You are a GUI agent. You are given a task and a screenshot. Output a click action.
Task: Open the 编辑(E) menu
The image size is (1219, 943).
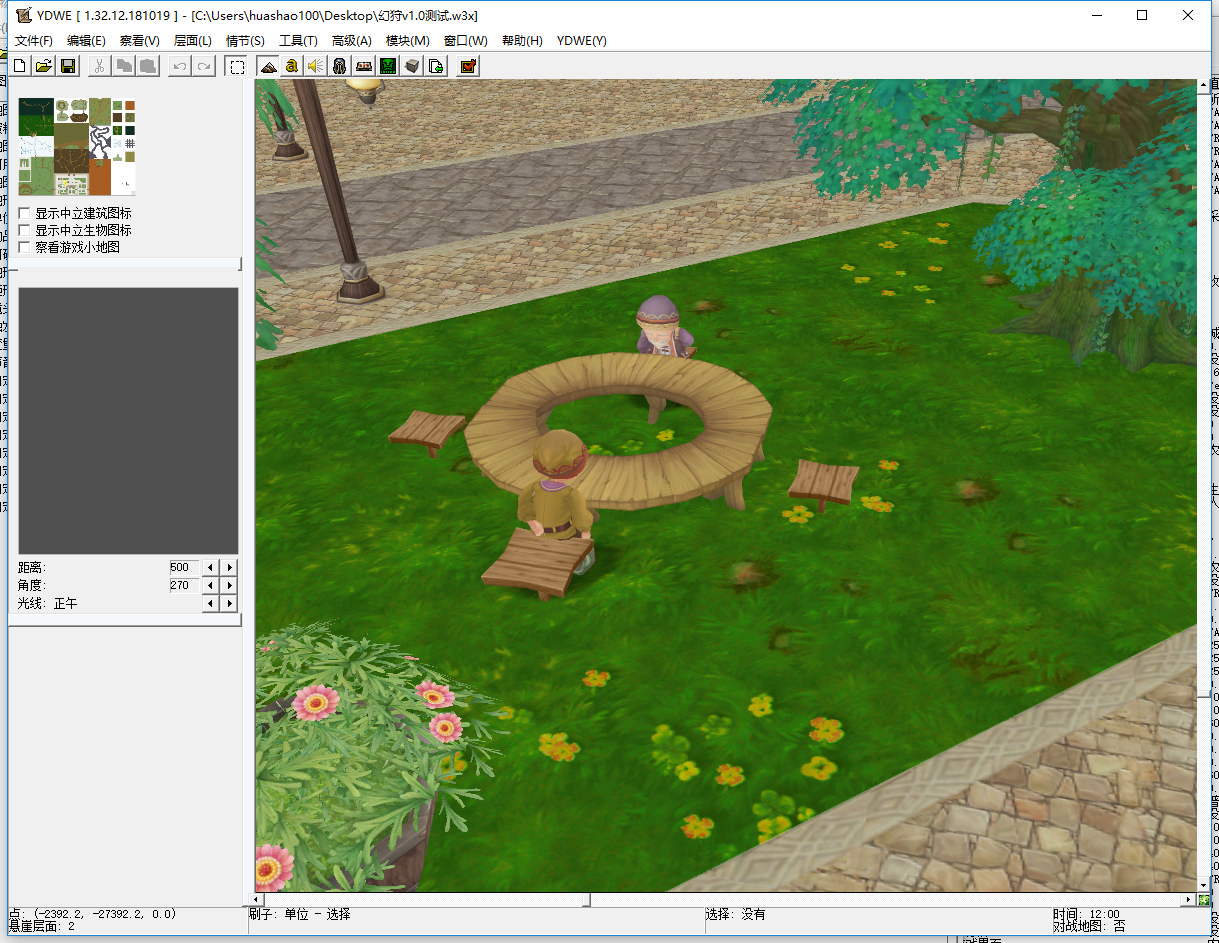tap(86, 41)
